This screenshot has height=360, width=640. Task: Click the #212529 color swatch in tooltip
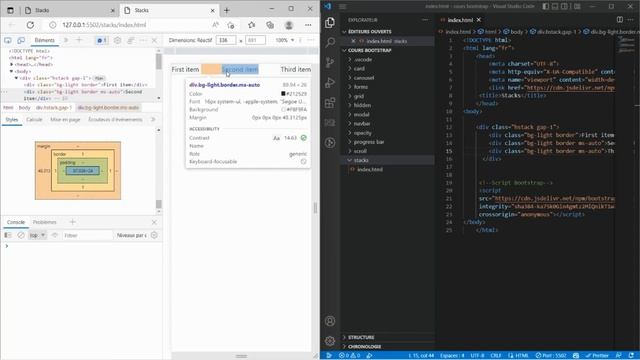pyautogui.click(x=283, y=93)
